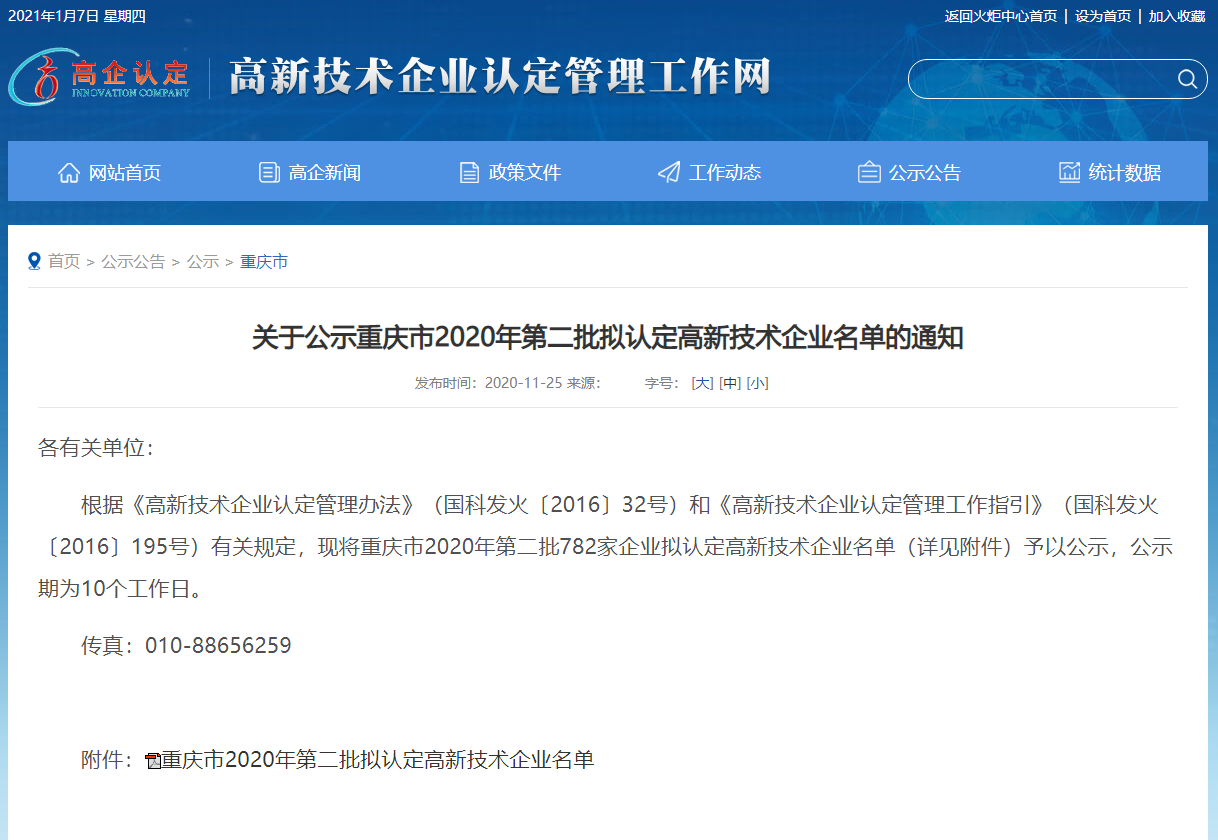
Task: Click the home icon beside 网站首页
Action: (69, 173)
